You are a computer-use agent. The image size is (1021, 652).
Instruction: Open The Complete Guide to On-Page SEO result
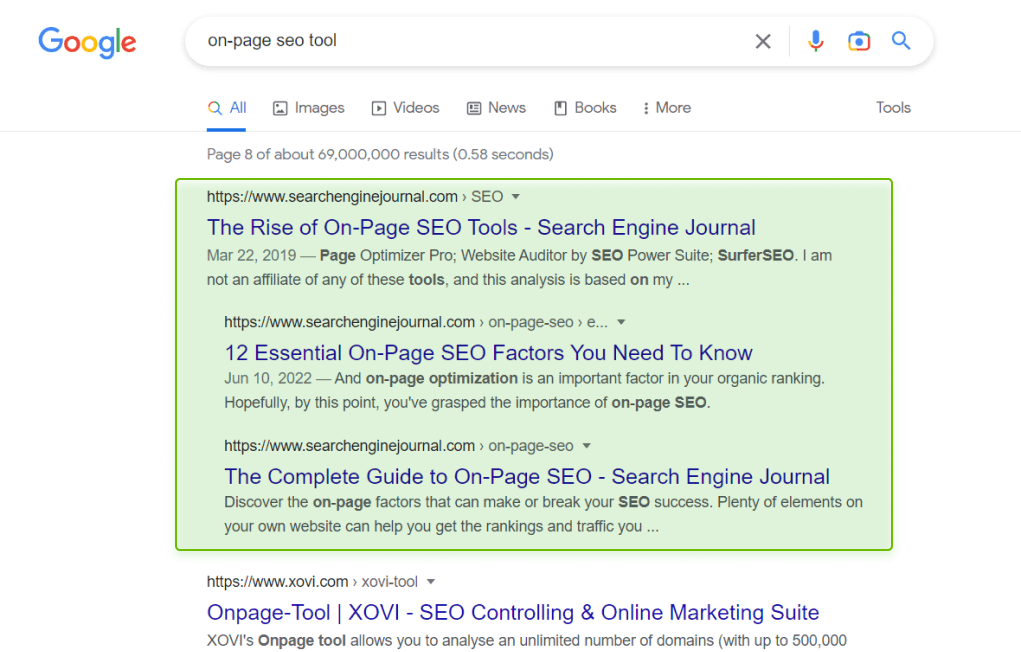pos(527,477)
